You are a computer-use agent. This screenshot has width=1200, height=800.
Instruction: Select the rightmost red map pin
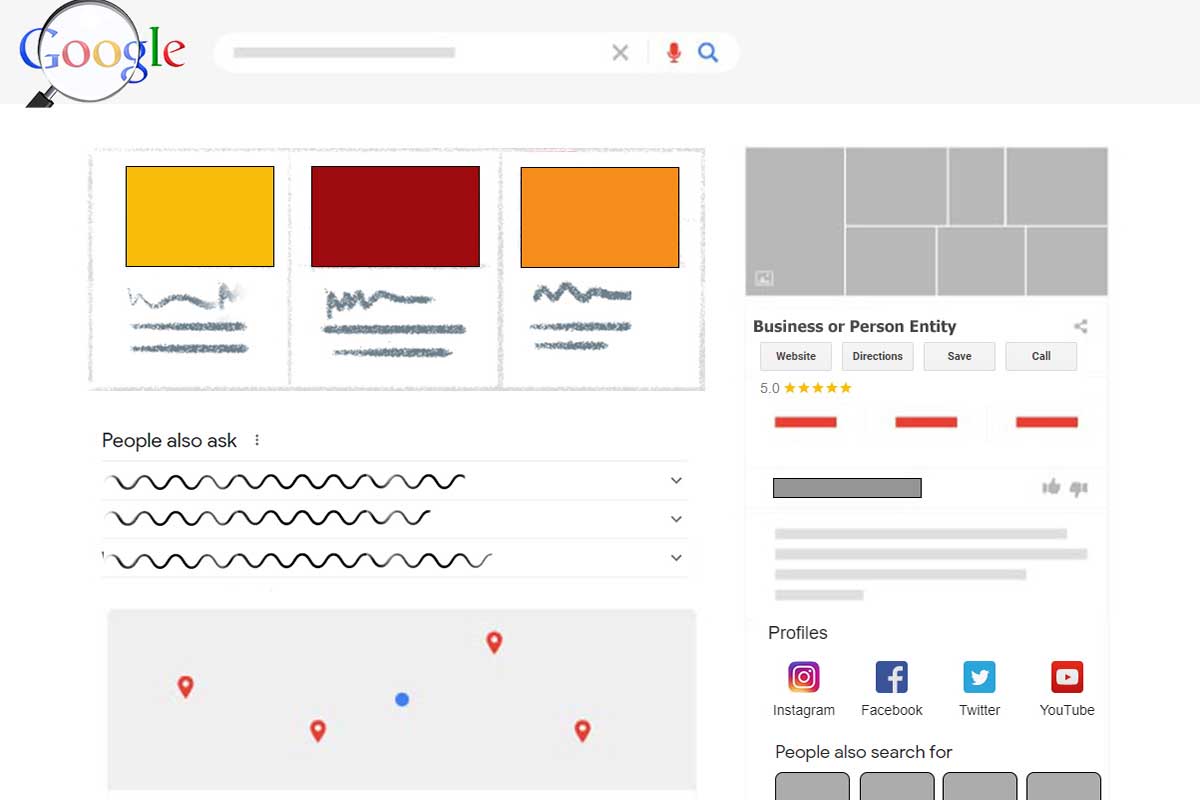point(582,731)
